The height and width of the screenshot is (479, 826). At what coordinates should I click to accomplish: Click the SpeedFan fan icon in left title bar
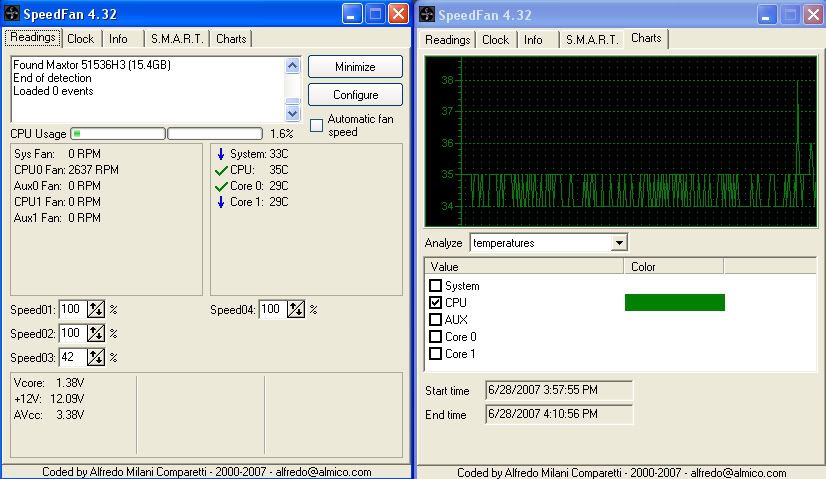coord(13,14)
